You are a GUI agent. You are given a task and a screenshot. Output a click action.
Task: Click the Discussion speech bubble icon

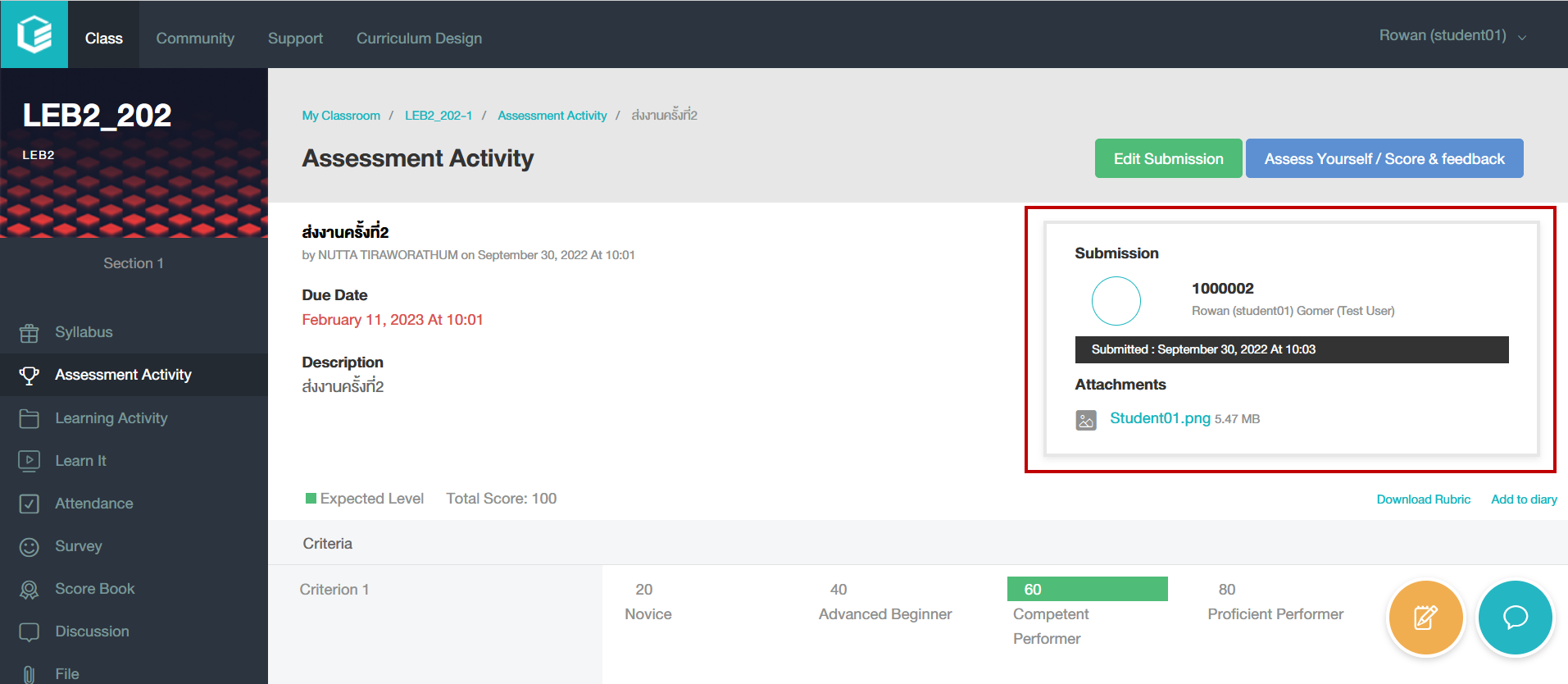pos(29,632)
